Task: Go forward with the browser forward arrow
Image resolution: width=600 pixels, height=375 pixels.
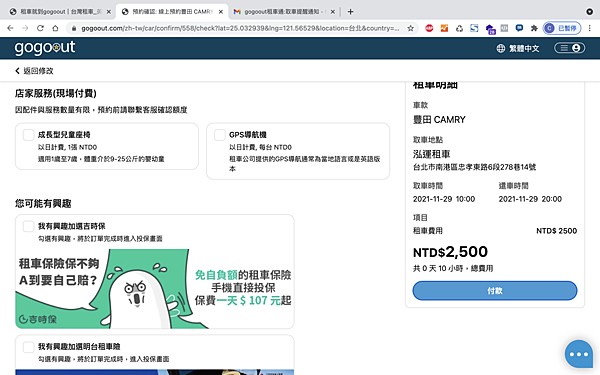Action: [x=25, y=28]
